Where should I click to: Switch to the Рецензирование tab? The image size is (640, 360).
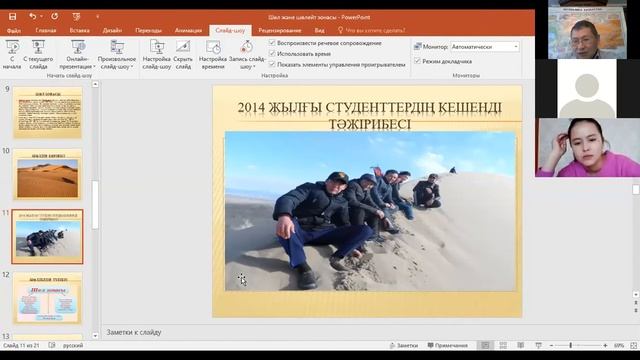click(280, 30)
